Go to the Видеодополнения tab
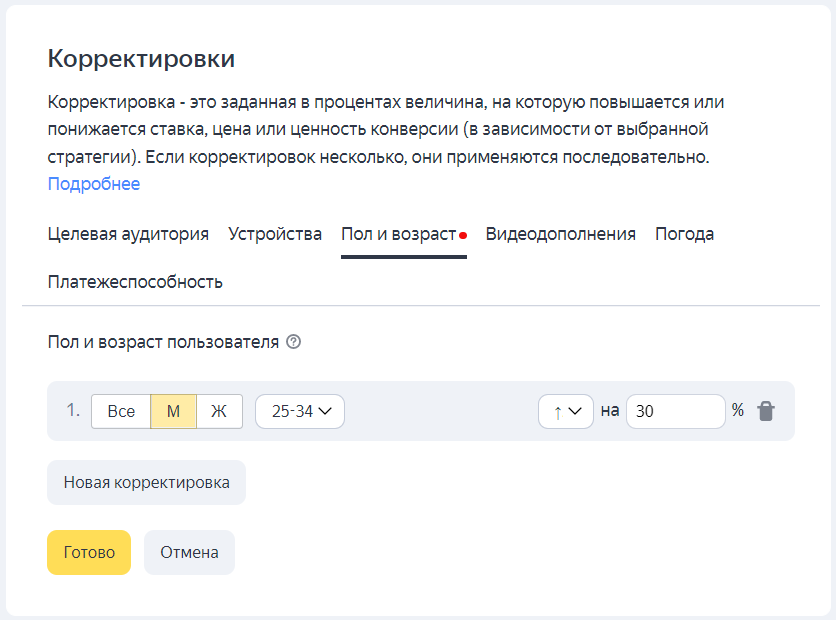Viewport: 836px width, 620px height. (x=560, y=234)
